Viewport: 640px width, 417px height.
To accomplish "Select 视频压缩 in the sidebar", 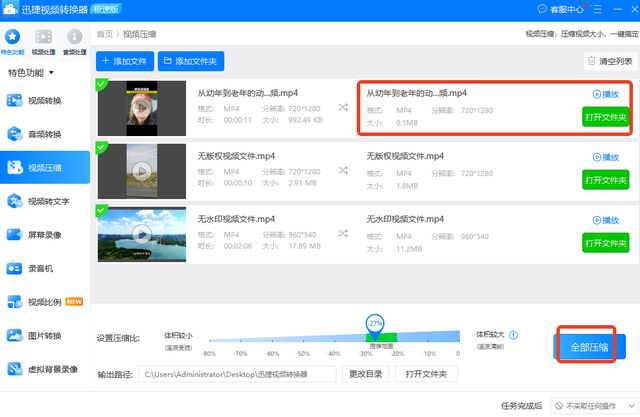I will click(x=45, y=167).
